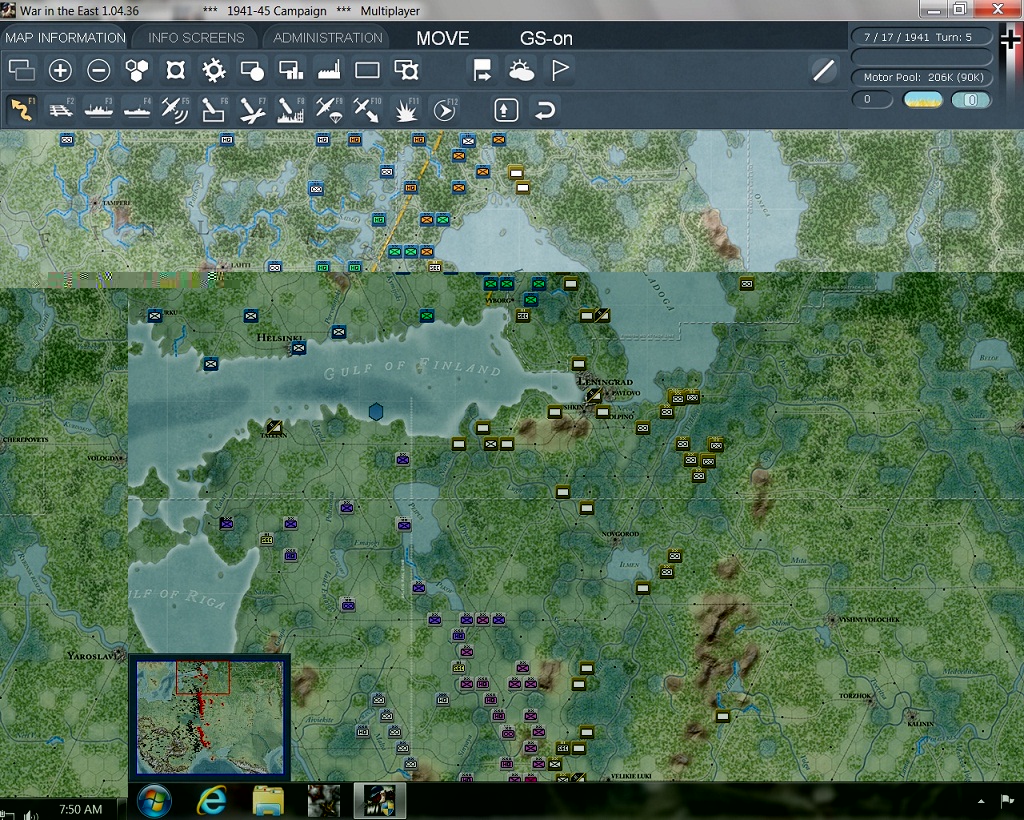The image size is (1024, 820).
Task: Click the empty pill field below the date
Action: coord(921,57)
